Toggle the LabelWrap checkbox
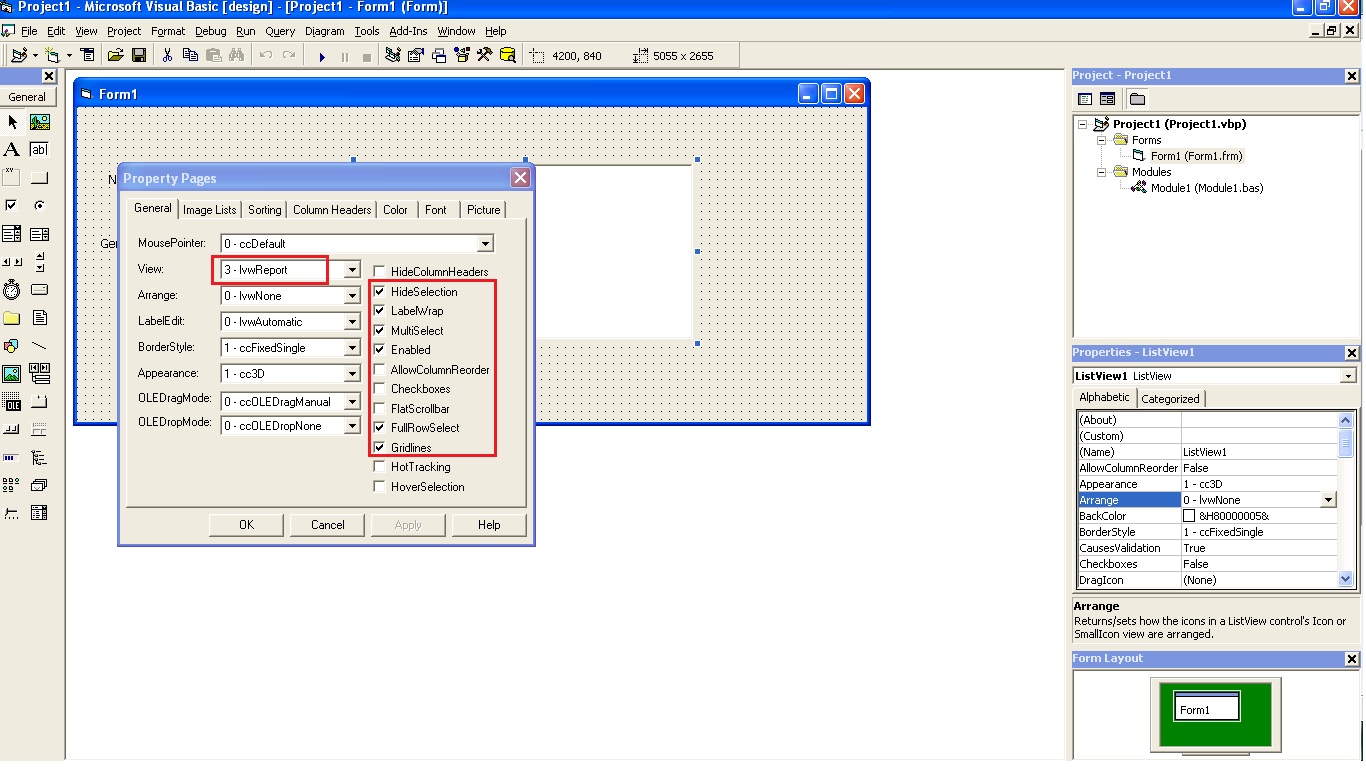This screenshot has height=768, width=1366. [380, 311]
